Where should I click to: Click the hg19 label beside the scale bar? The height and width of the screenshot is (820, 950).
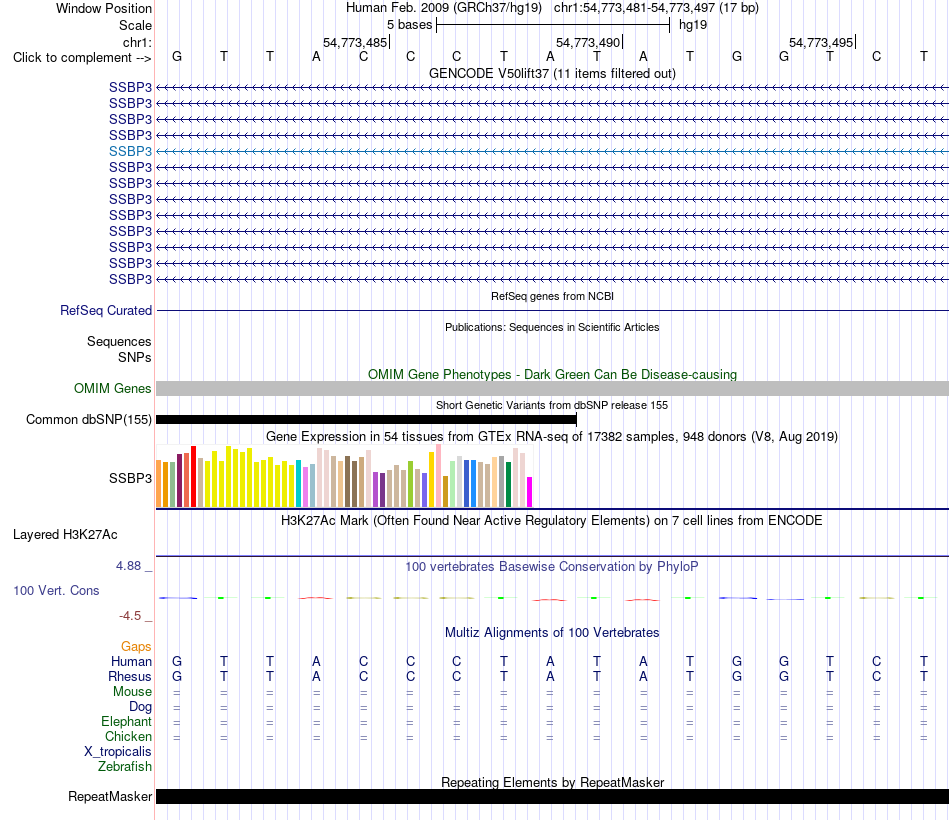[x=693, y=25]
